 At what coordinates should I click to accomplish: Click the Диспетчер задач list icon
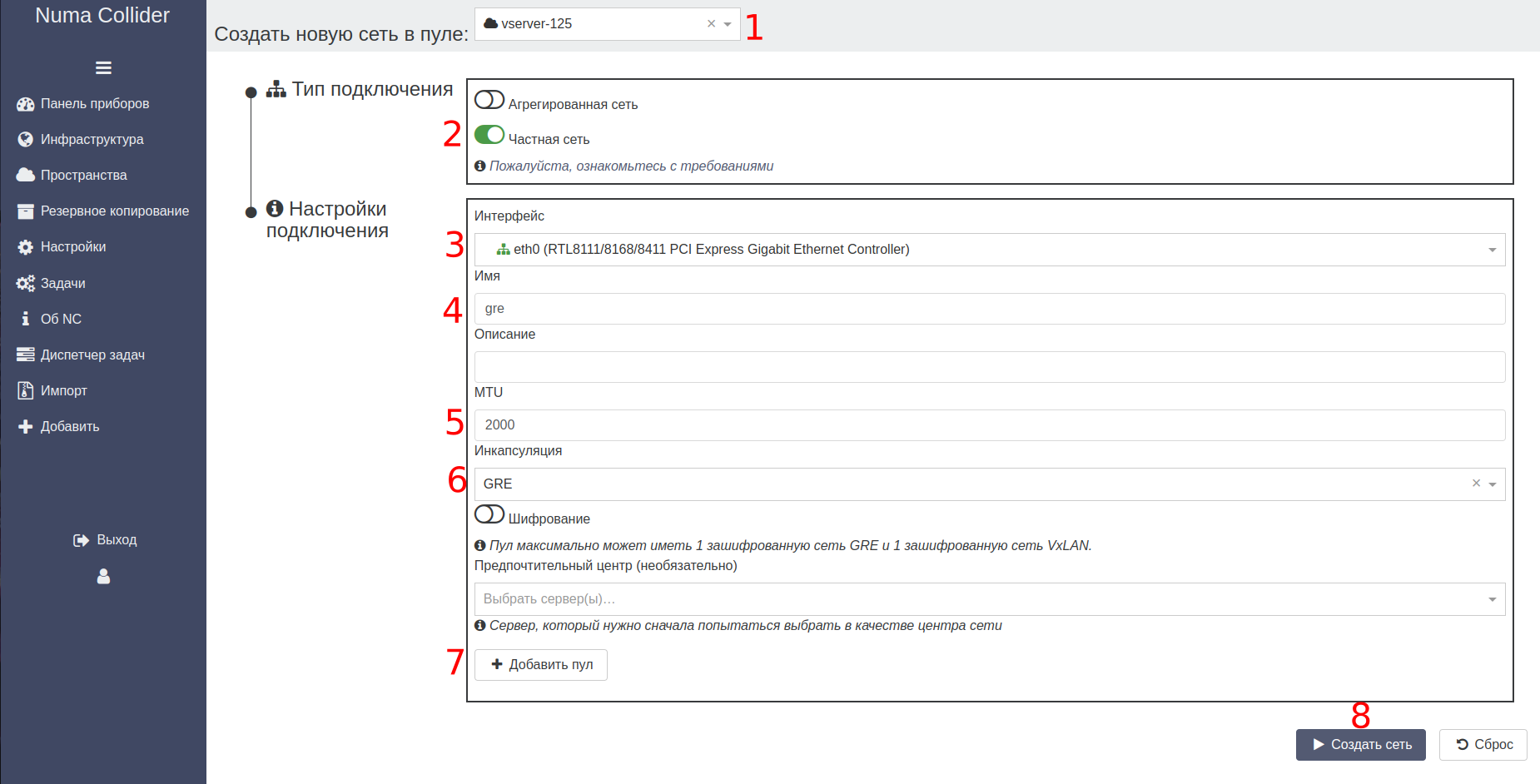[x=26, y=355]
